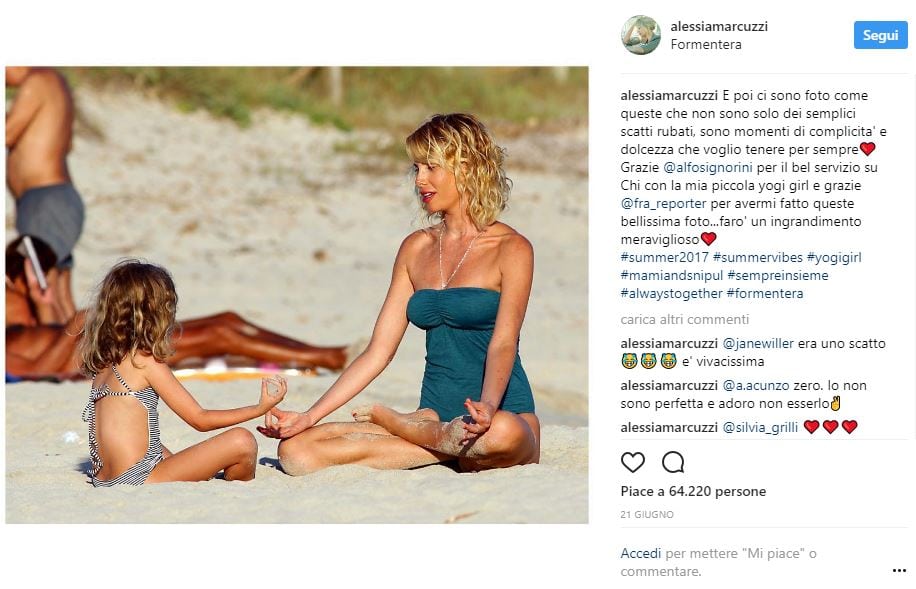Viewport: 916px width, 589px height.
Task: Open the comment bubble icon
Action: [673, 463]
